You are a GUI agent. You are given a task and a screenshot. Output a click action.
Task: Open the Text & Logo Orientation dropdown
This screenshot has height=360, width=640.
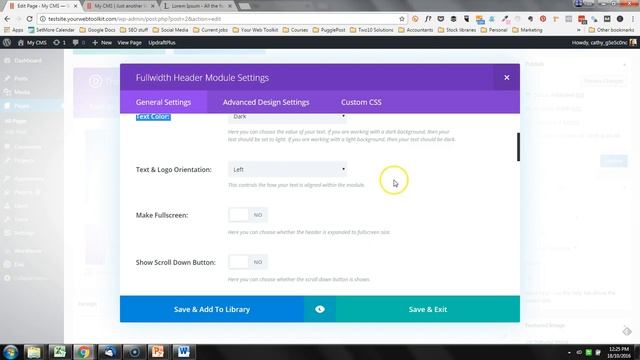(x=287, y=169)
